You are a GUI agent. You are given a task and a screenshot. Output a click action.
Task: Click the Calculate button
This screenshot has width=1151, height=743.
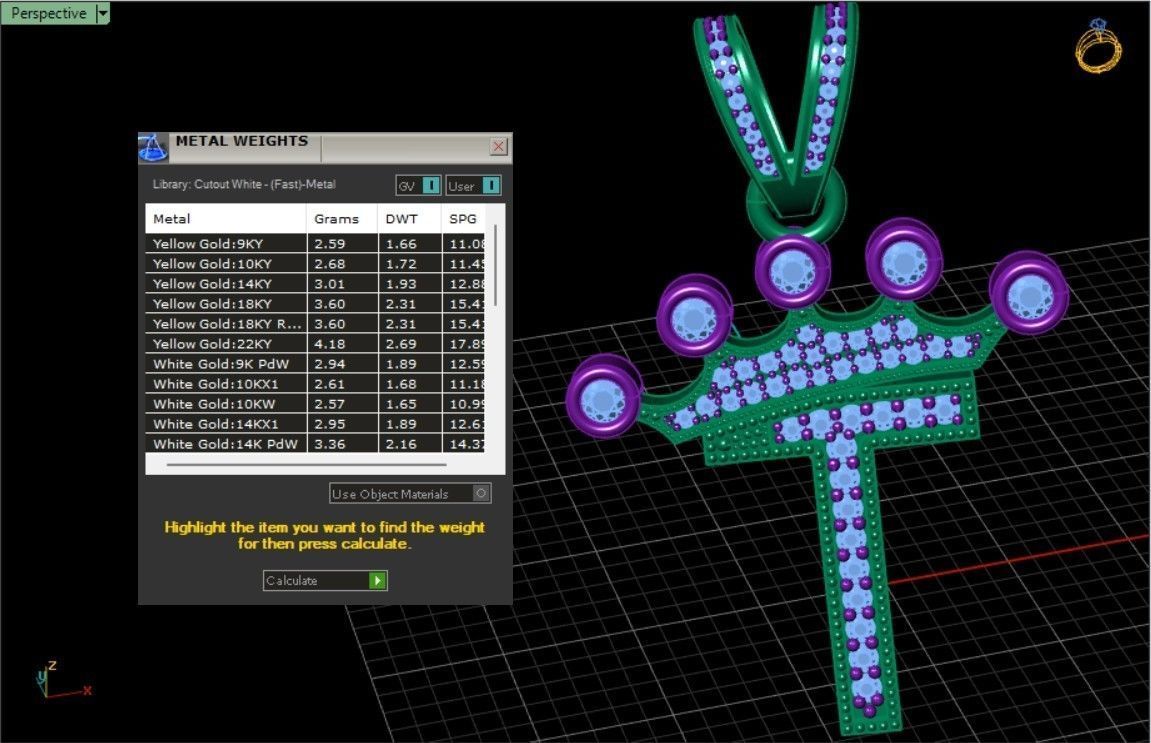324,581
